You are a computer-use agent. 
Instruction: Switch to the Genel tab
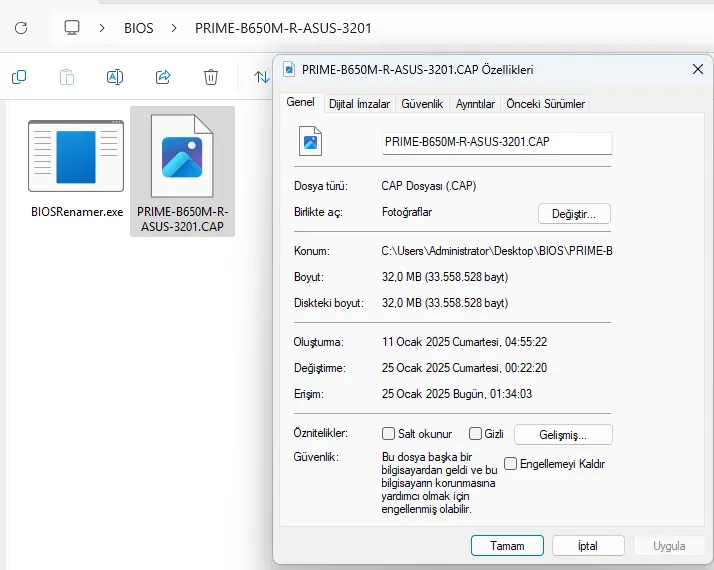[x=301, y=102]
